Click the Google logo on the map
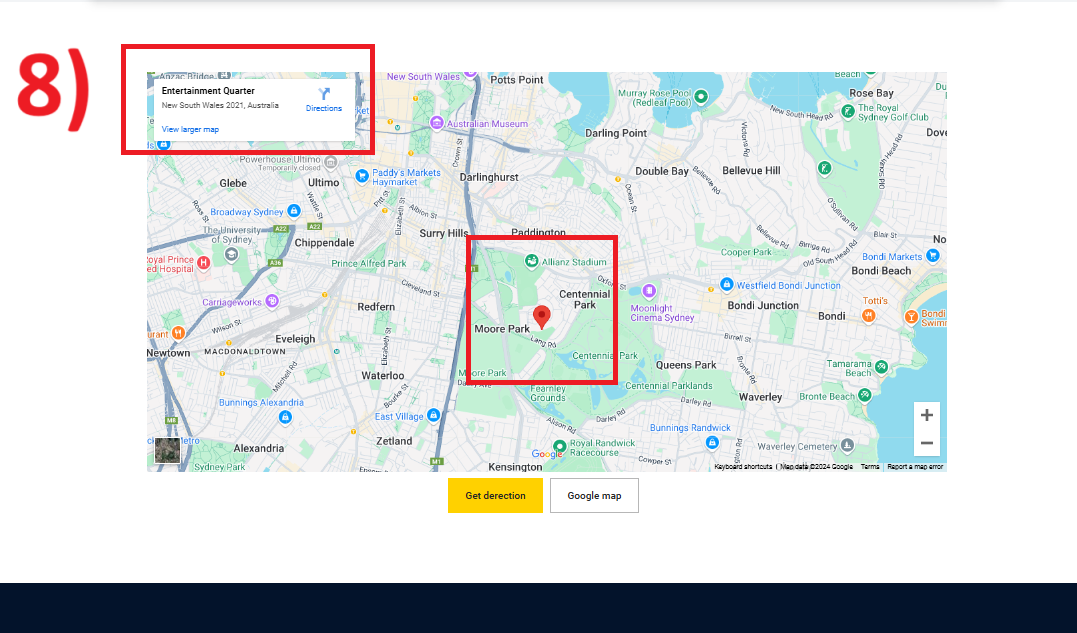The height and width of the screenshot is (633, 1077). click(547, 454)
